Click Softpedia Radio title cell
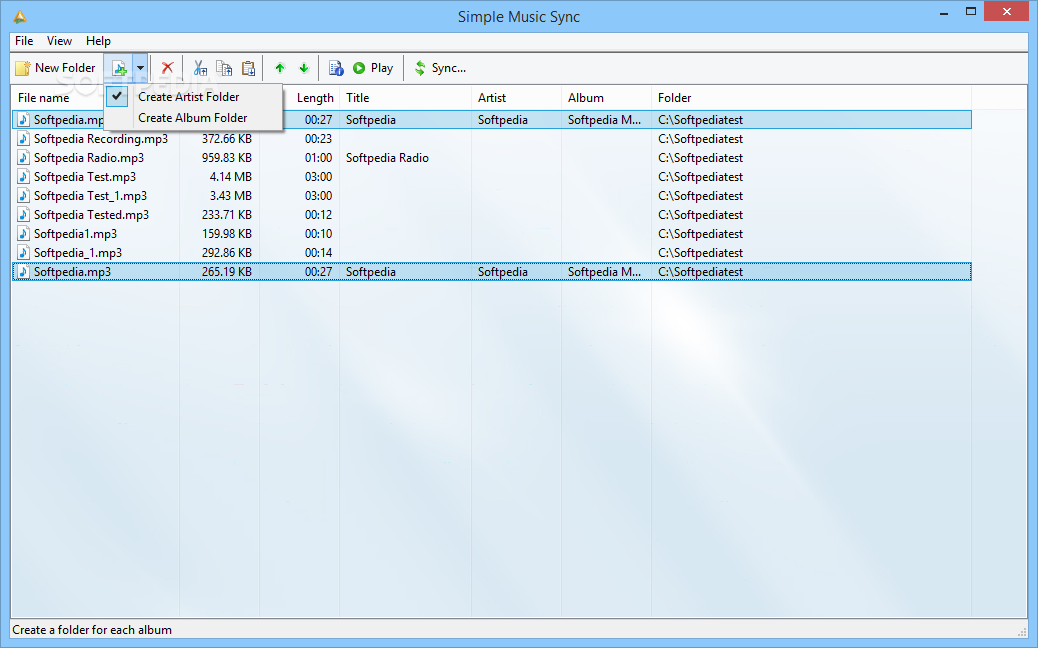 click(387, 158)
